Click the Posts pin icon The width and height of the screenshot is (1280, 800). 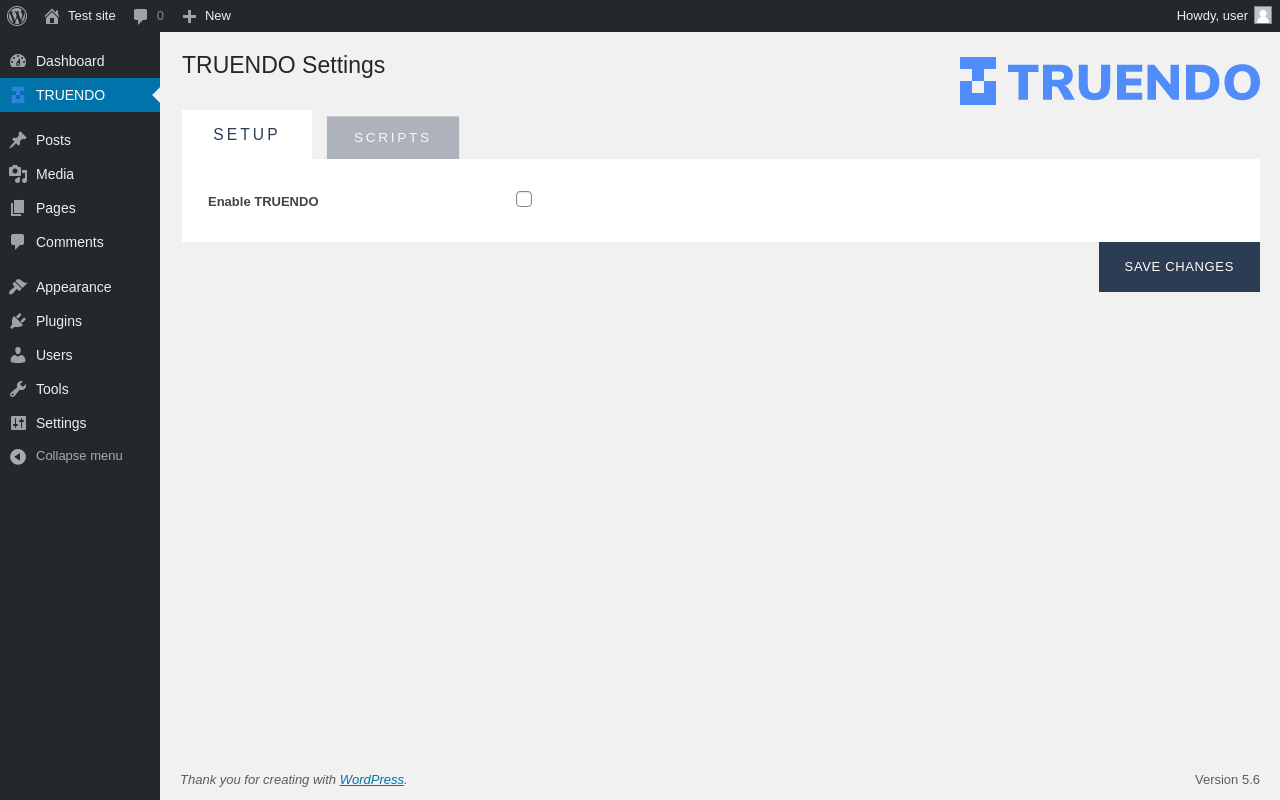tap(18, 140)
